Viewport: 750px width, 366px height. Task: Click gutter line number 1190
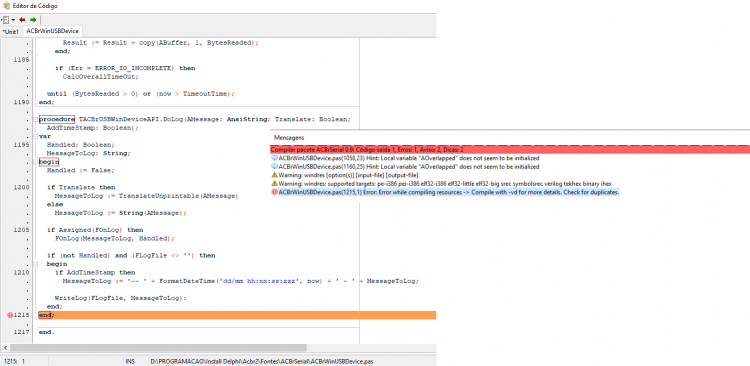pyautogui.click(x=22, y=102)
